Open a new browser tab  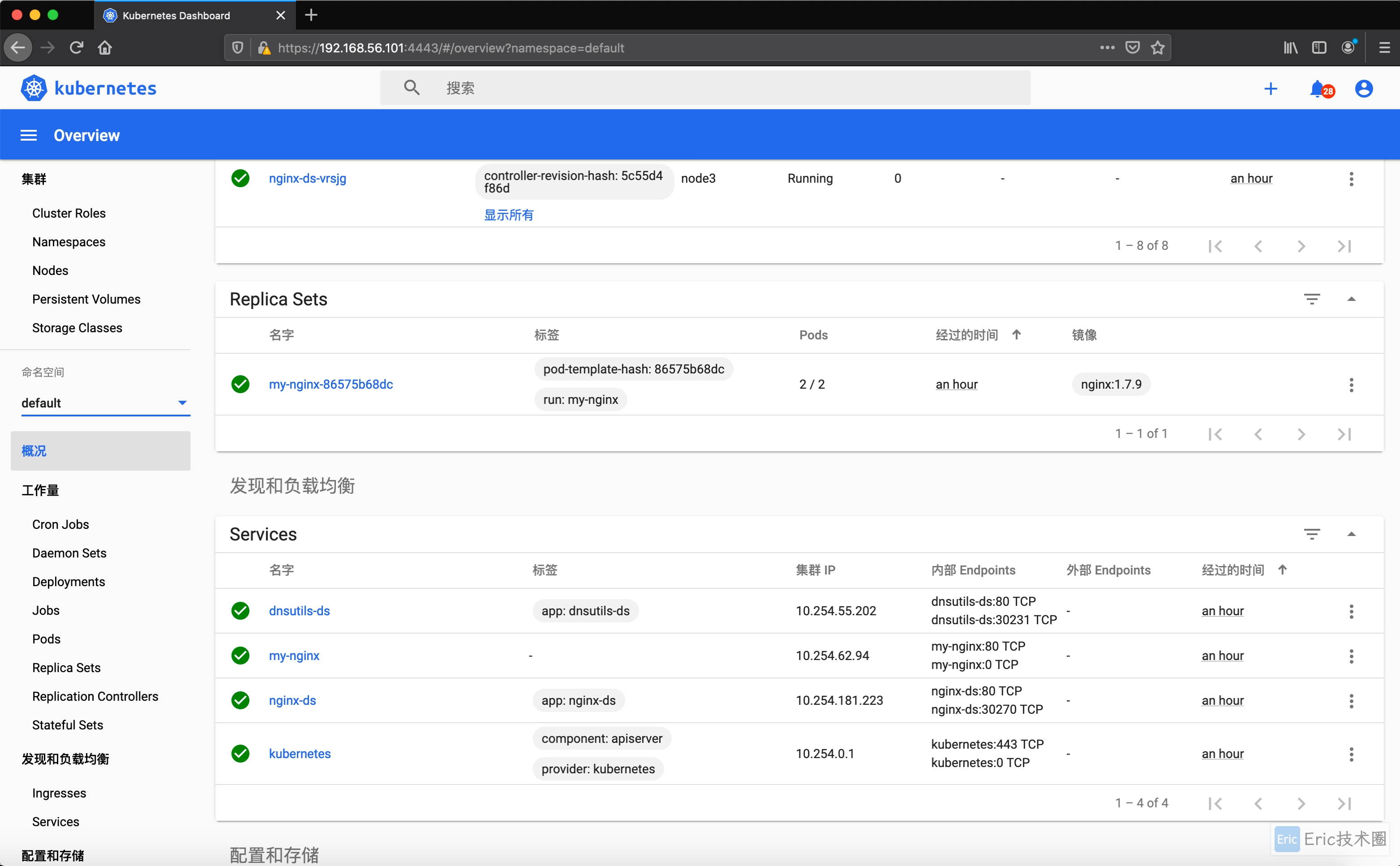pyautogui.click(x=311, y=15)
